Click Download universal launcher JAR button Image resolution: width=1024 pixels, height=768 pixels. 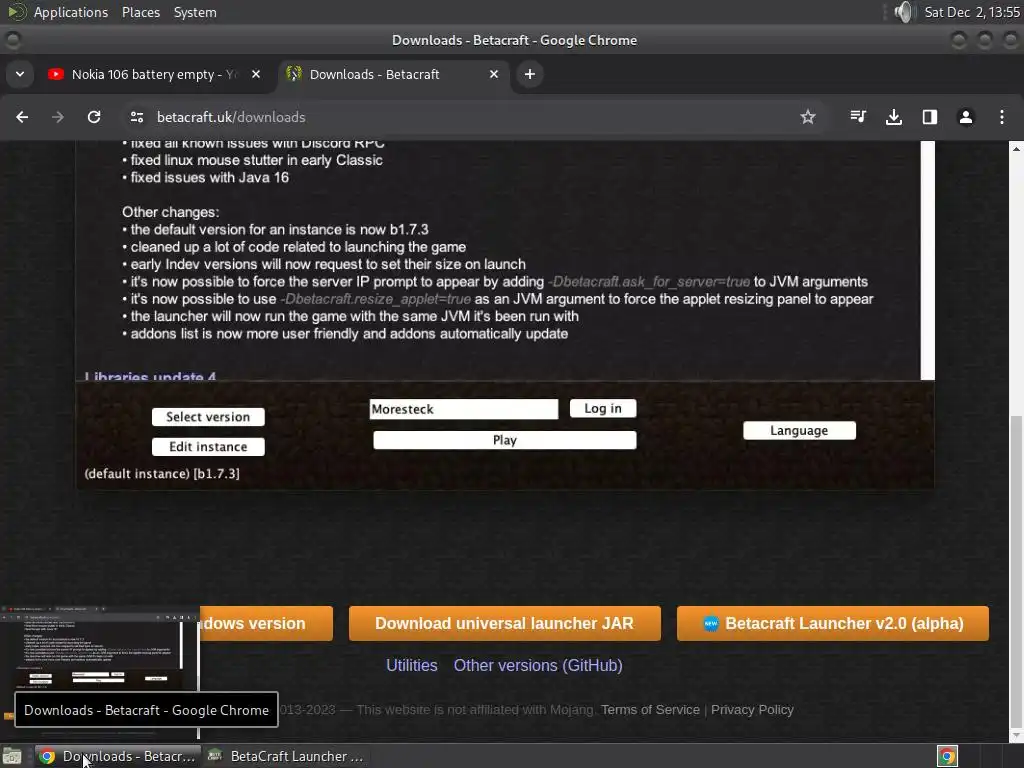pyautogui.click(x=504, y=623)
